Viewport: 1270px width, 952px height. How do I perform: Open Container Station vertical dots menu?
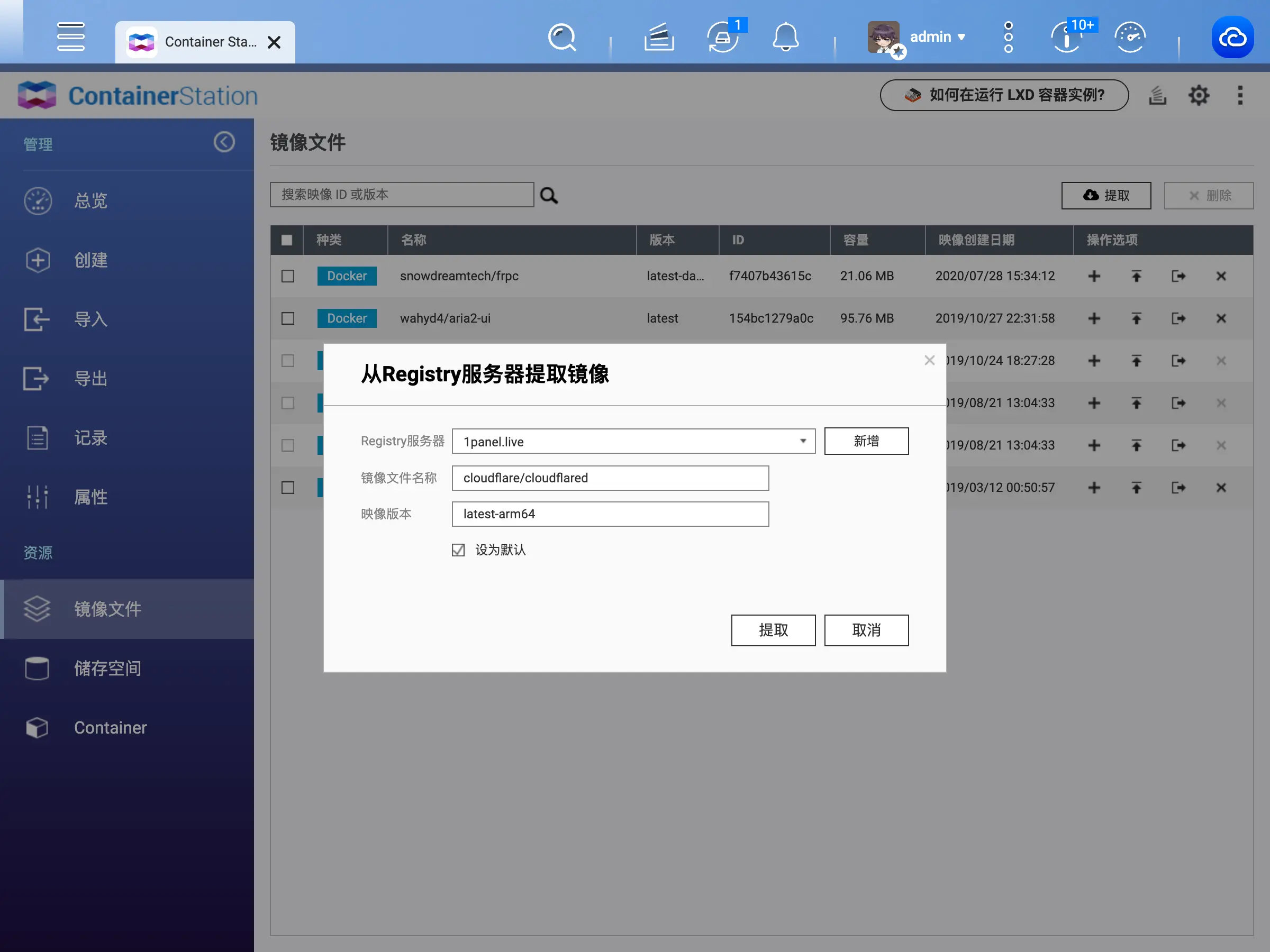coord(1240,95)
